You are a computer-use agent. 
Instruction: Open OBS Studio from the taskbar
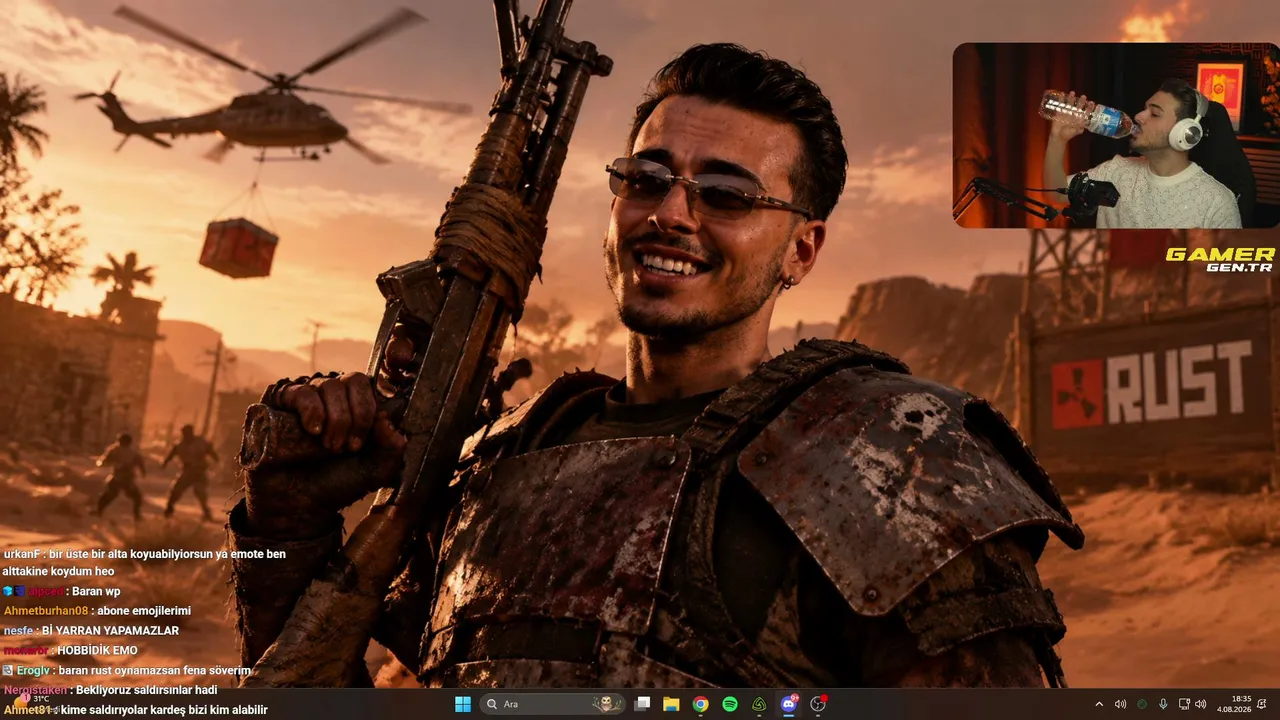[x=818, y=704]
